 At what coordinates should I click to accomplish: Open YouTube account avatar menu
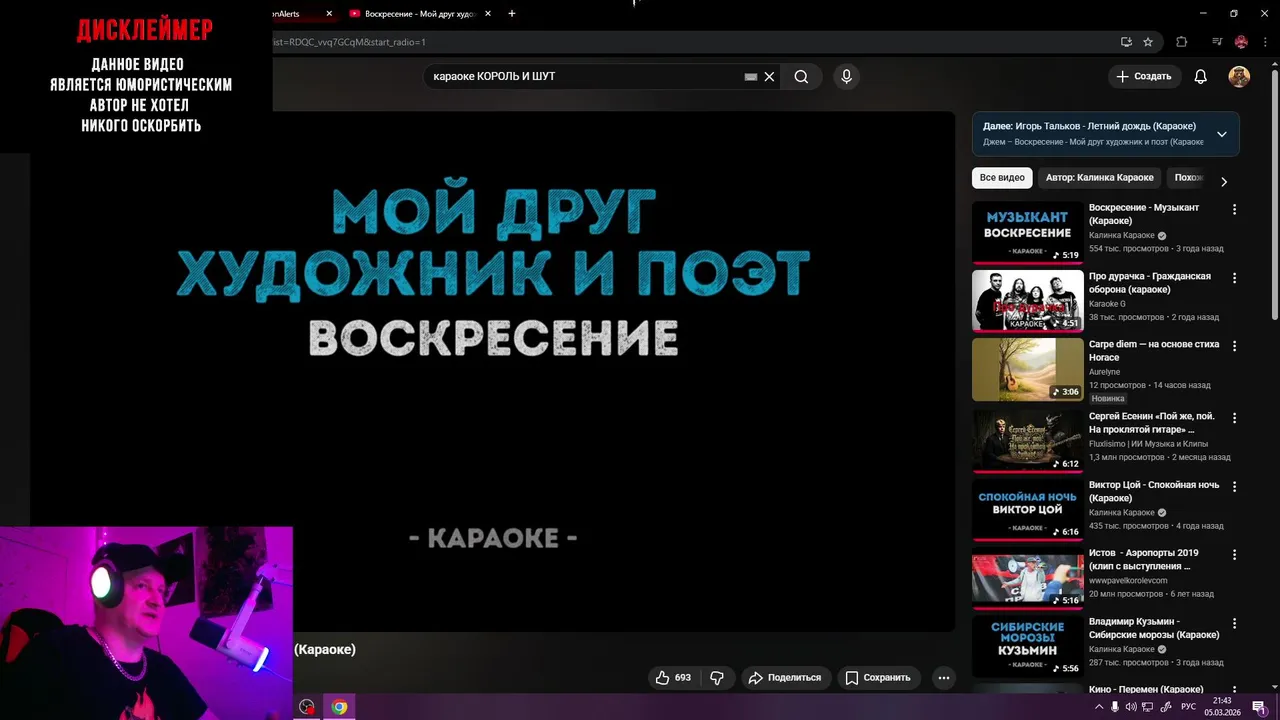click(1239, 77)
